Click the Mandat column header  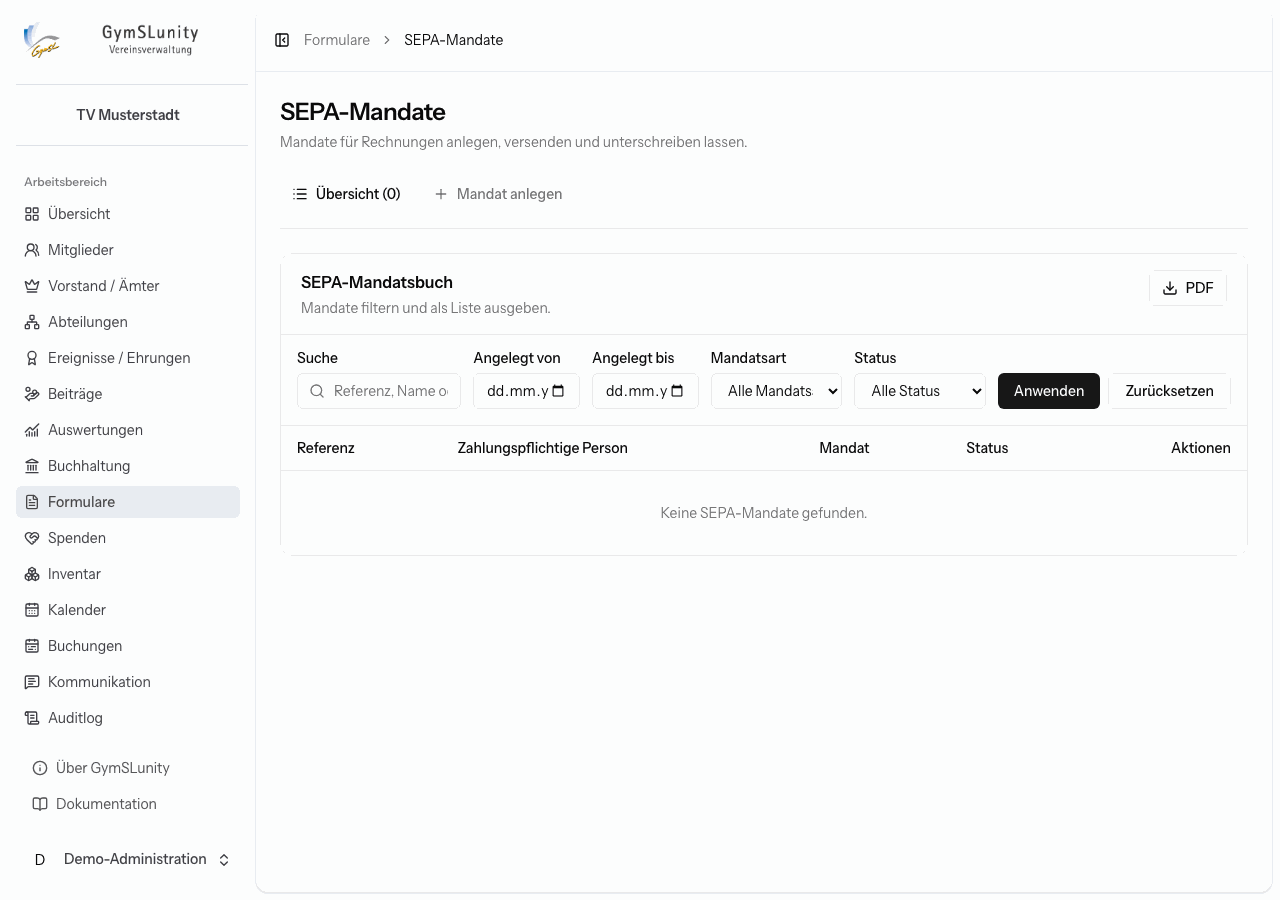pyautogui.click(x=844, y=448)
